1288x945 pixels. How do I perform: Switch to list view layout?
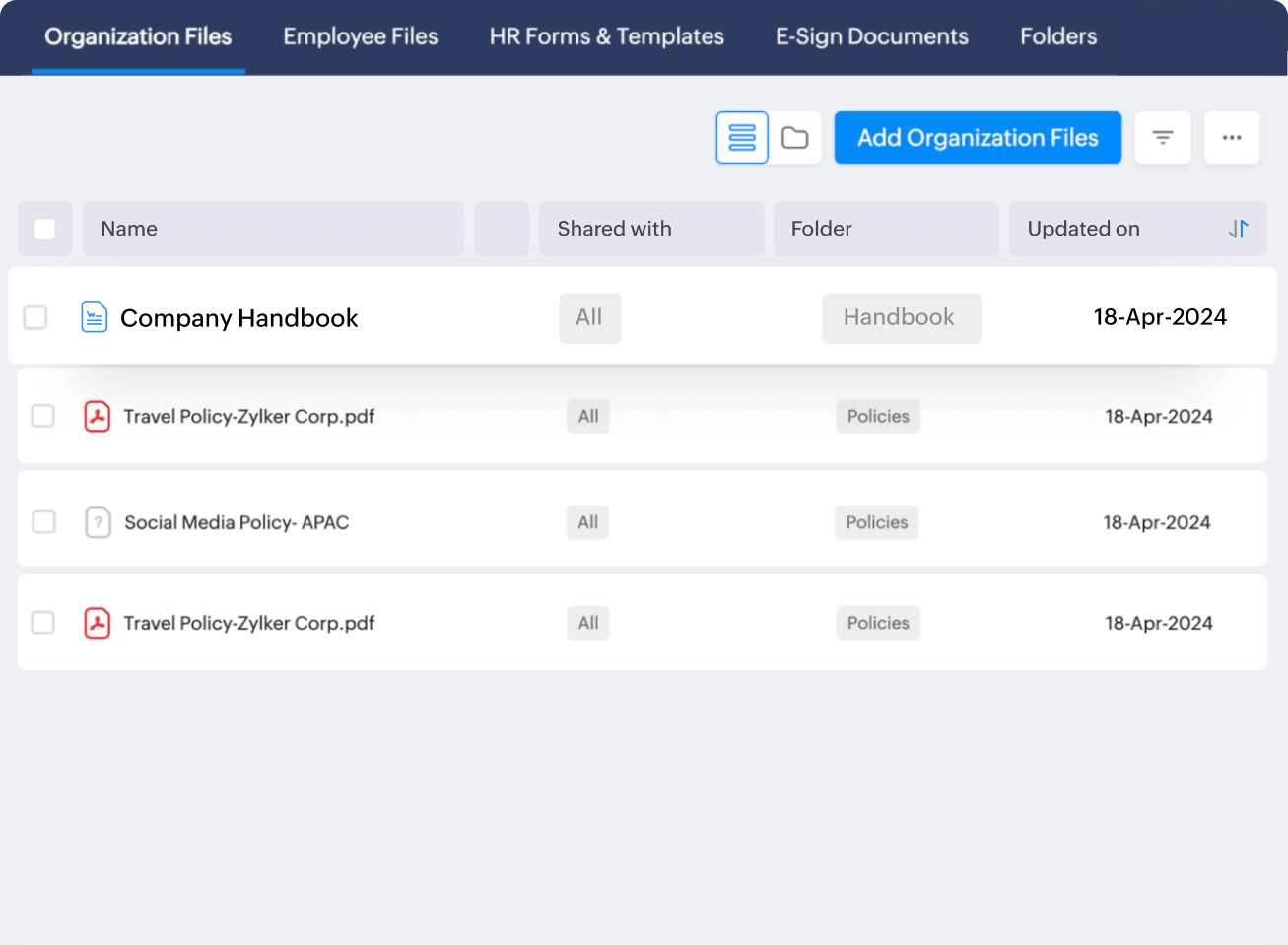tap(741, 138)
